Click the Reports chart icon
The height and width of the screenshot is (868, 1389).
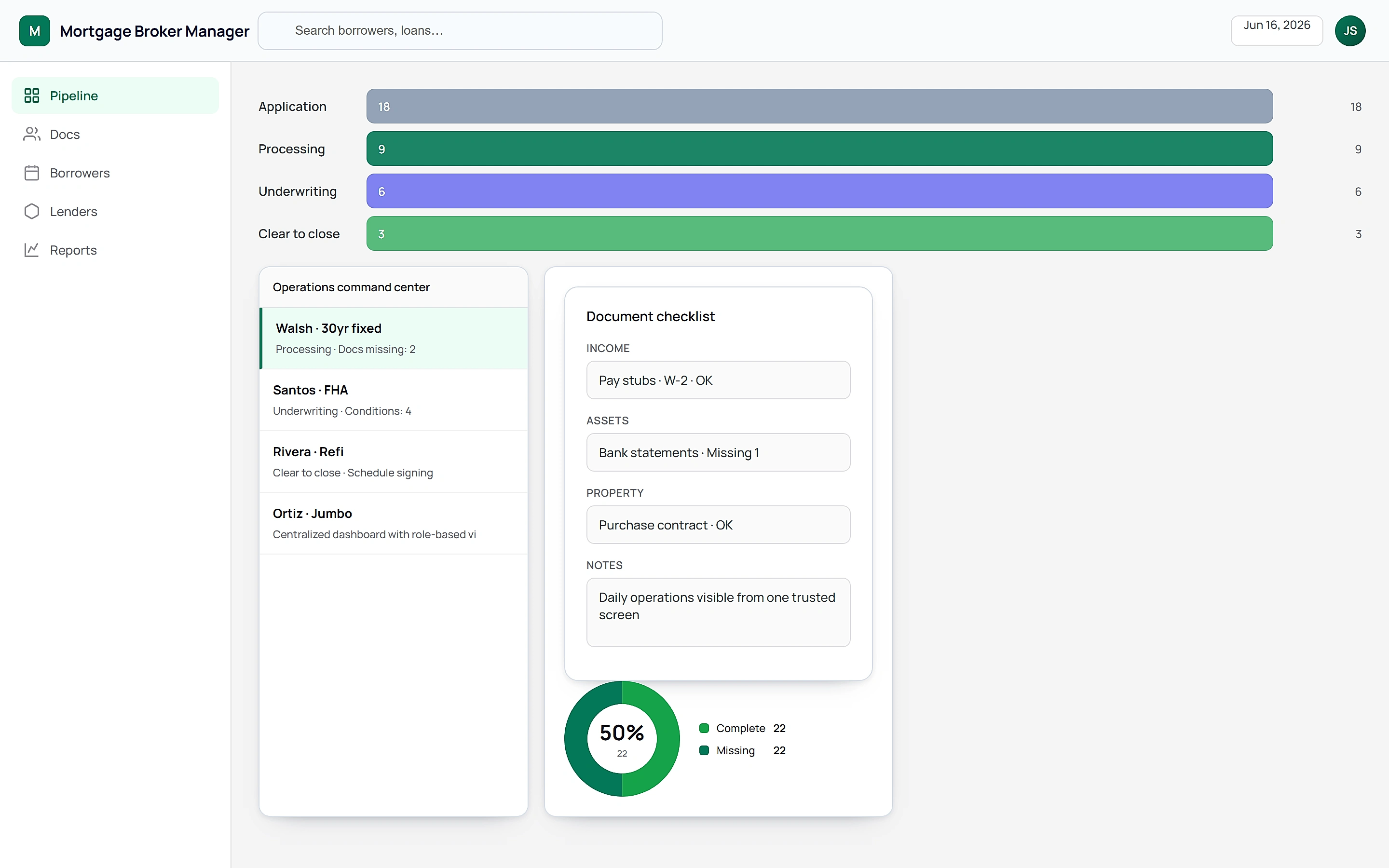(31, 250)
